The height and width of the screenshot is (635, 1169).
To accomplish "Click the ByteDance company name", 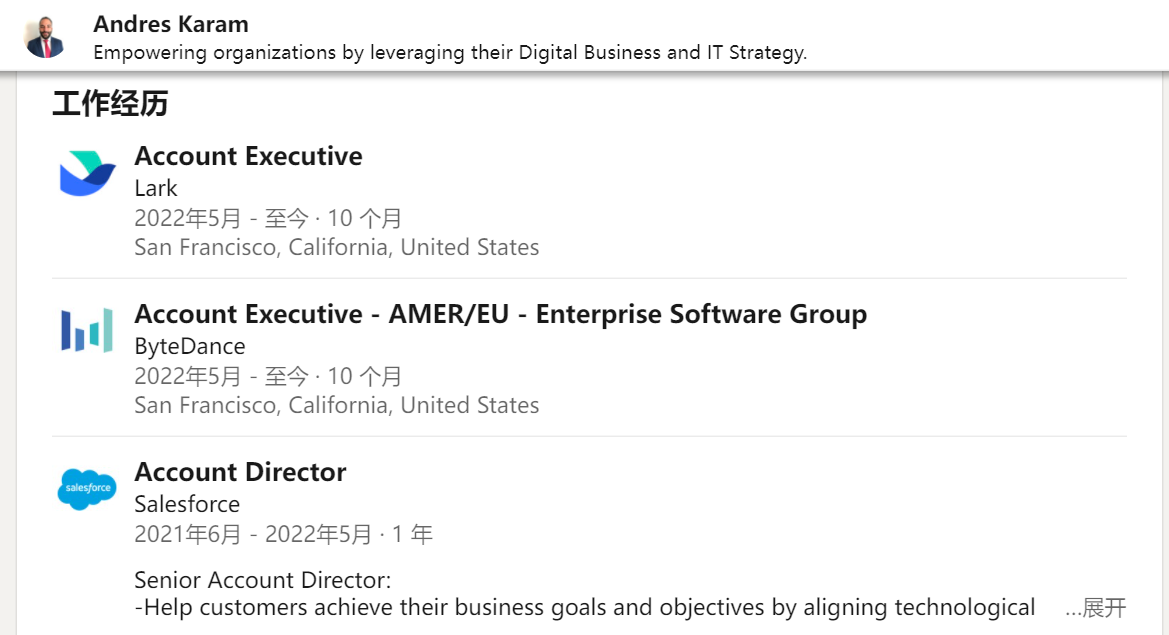I will point(190,346).
